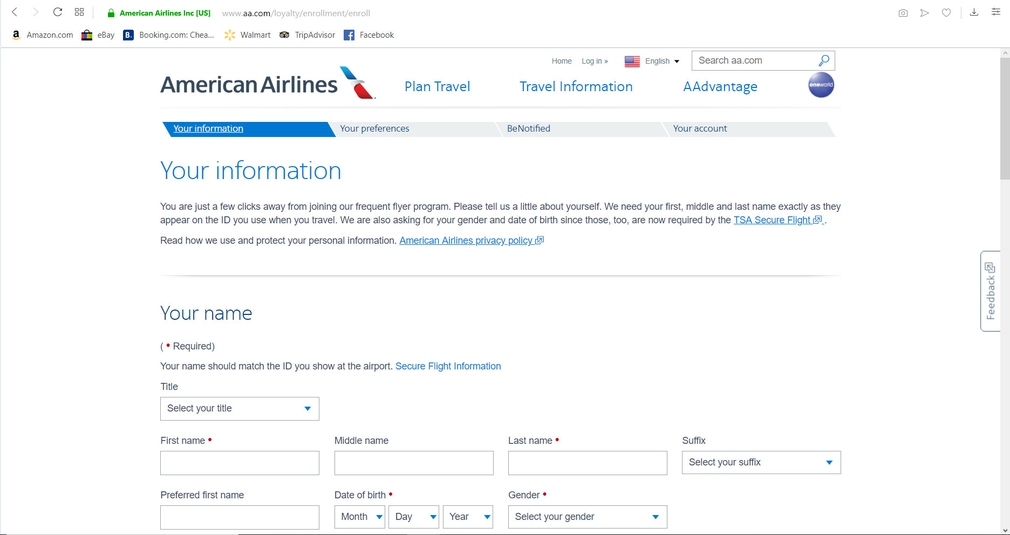Open TSA Secure Flight link
1010x535 pixels.
tap(778, 220)
